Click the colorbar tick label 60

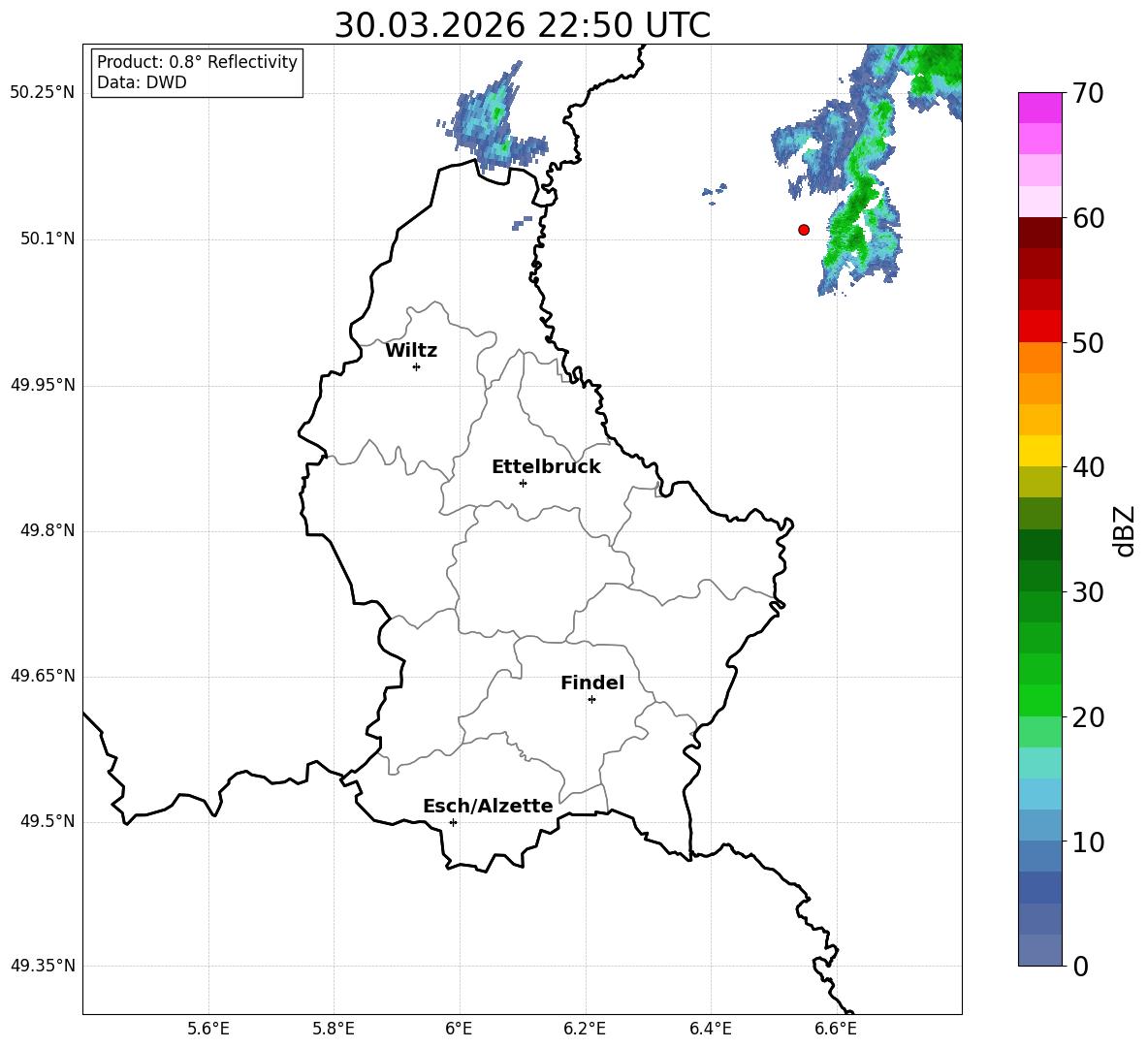click(x=1088, y=218)
